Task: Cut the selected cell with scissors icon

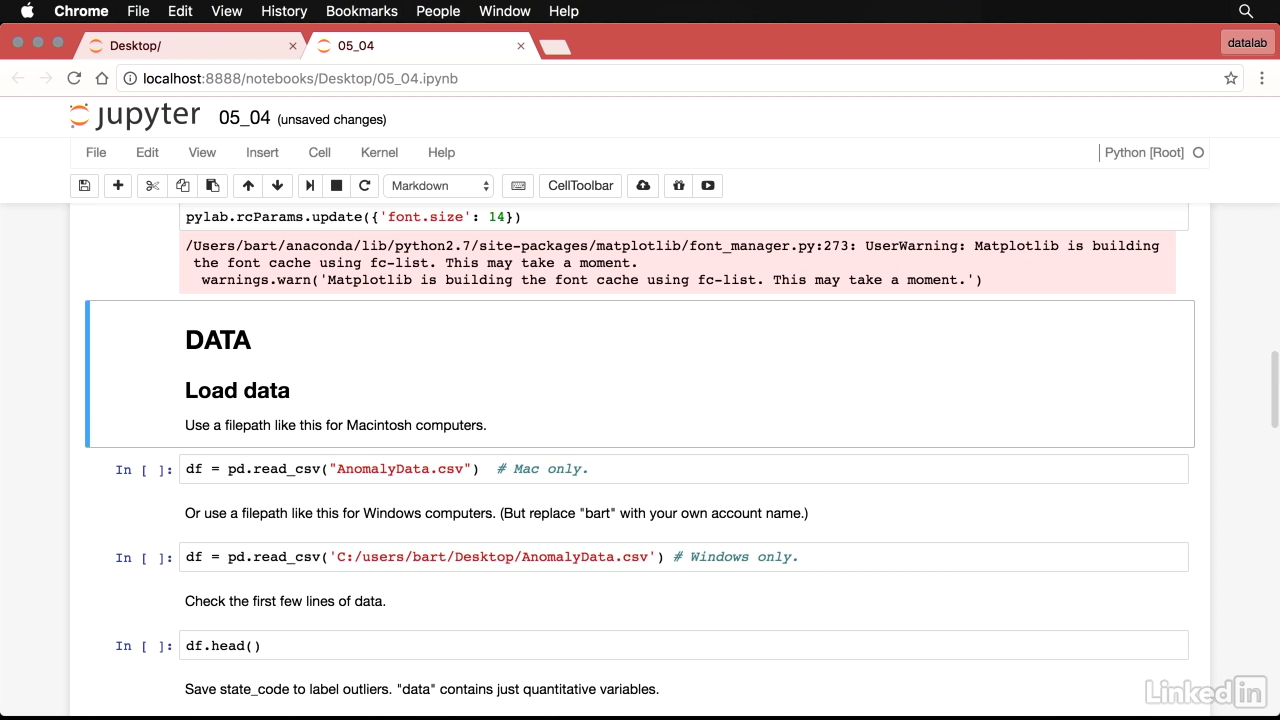Action: (x=152, y=186)
